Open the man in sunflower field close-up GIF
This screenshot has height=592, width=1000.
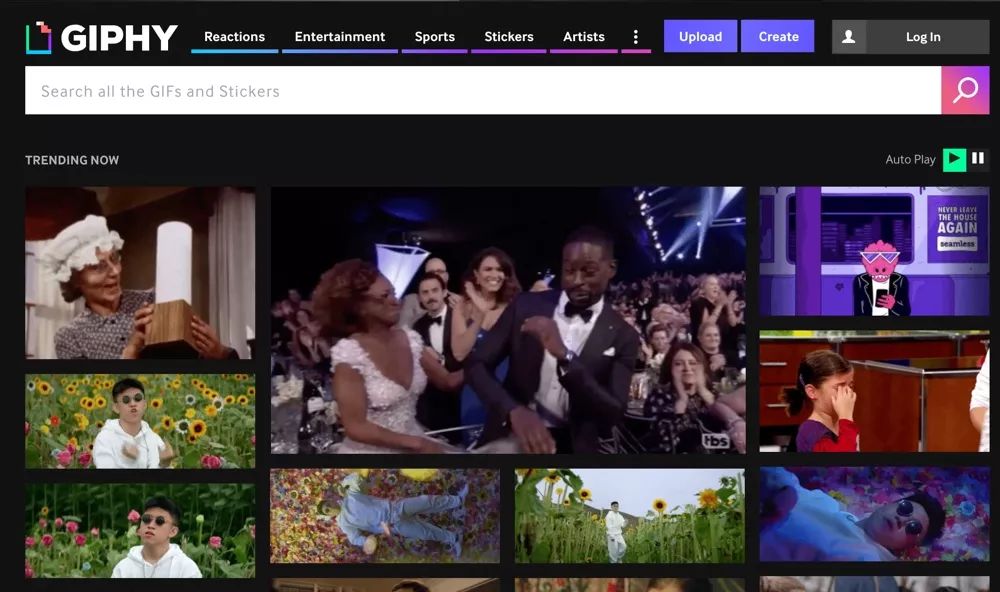[140, 421]
